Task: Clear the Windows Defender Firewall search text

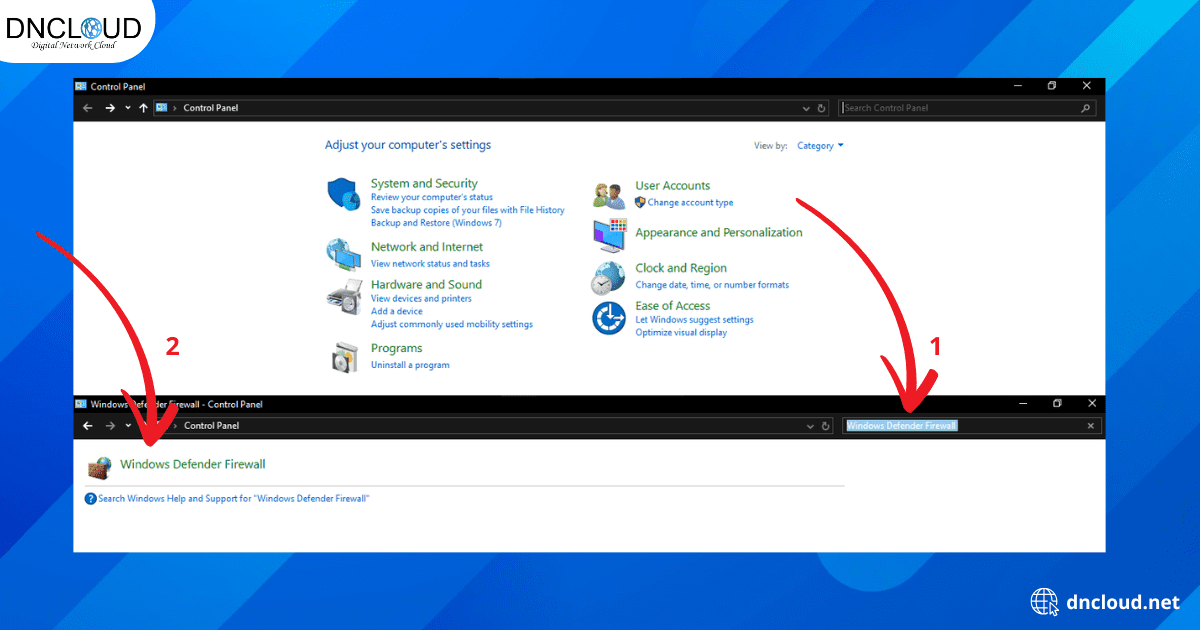Action: pyautogui.click(x=1091, y=426)
